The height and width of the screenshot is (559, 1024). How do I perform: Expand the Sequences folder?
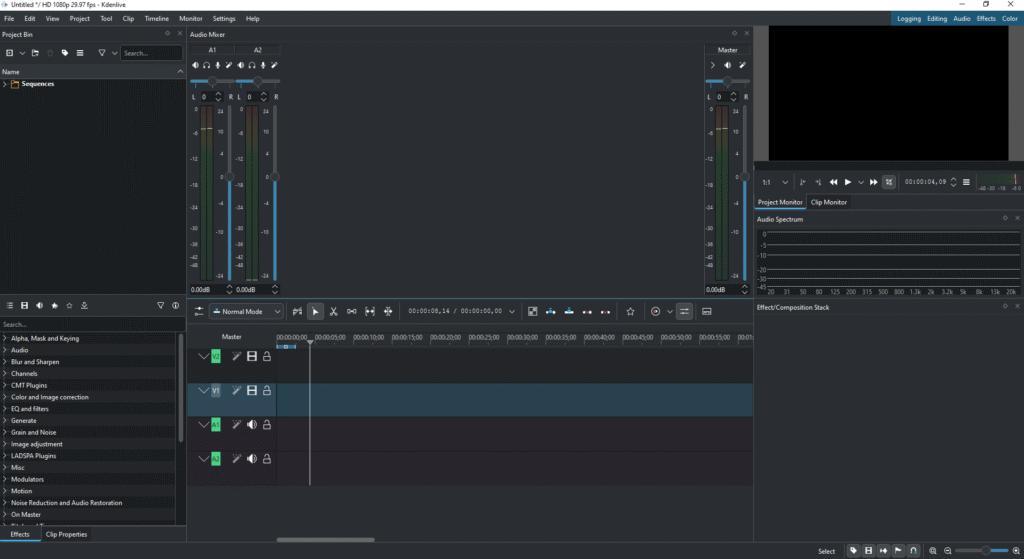tap(5, 84)
